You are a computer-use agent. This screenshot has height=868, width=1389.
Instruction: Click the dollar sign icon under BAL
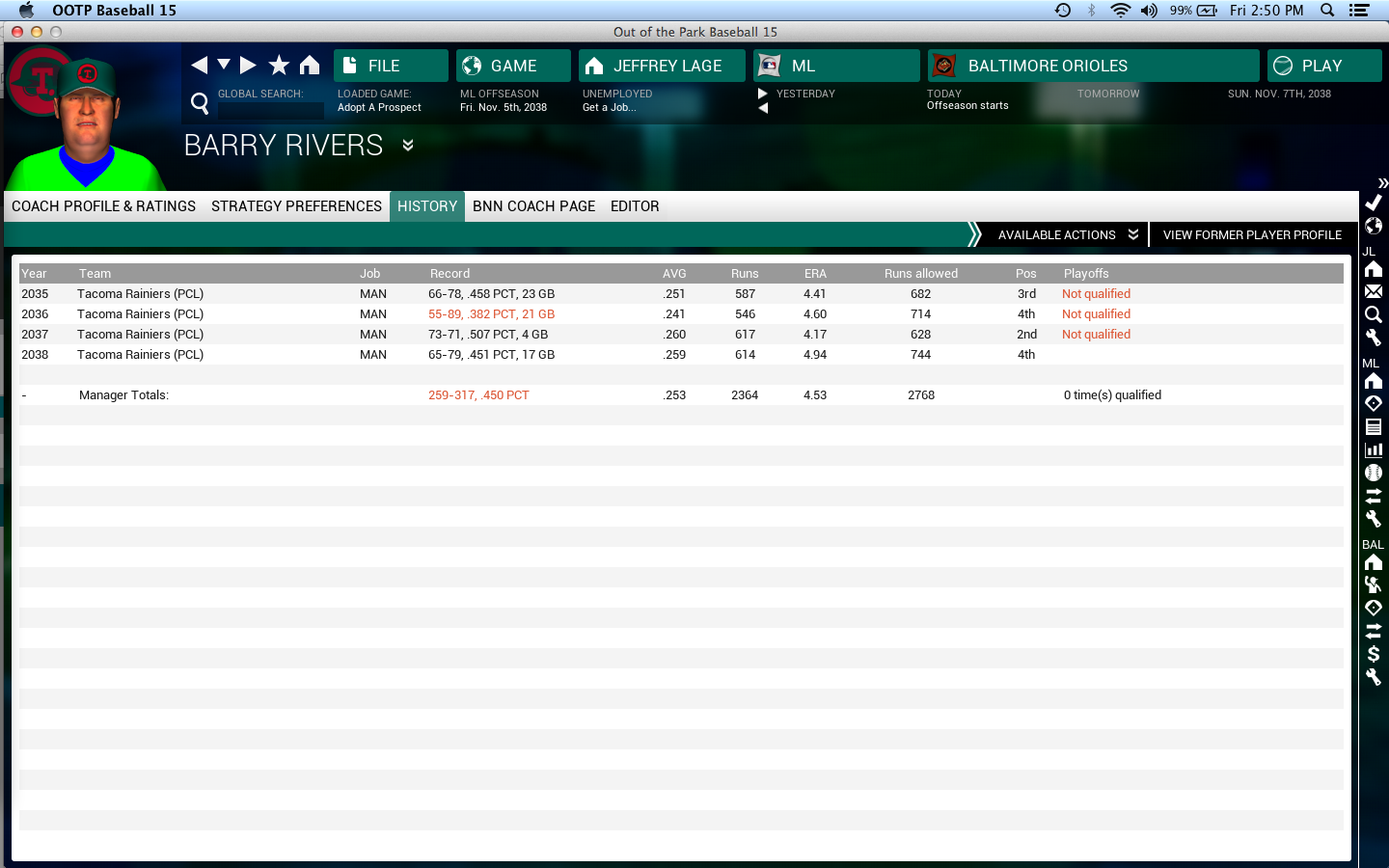[1374, 654]
